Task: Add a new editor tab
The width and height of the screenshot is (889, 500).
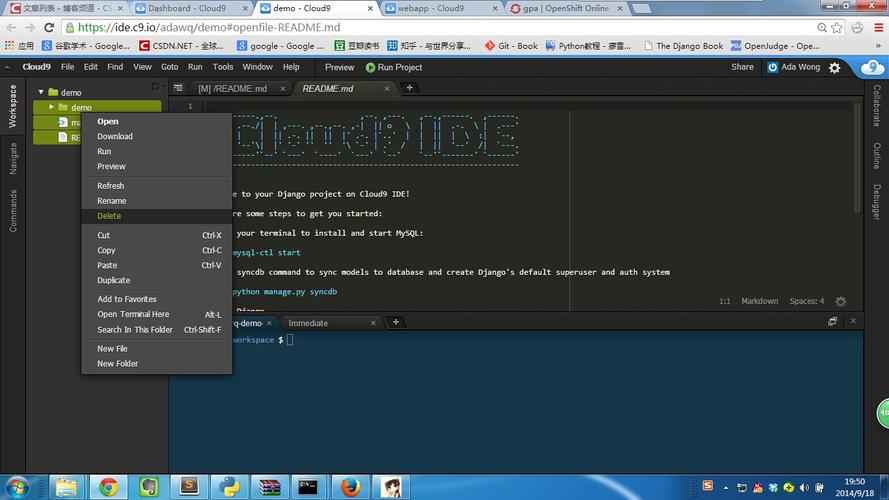Action: [x=409, y=88]
